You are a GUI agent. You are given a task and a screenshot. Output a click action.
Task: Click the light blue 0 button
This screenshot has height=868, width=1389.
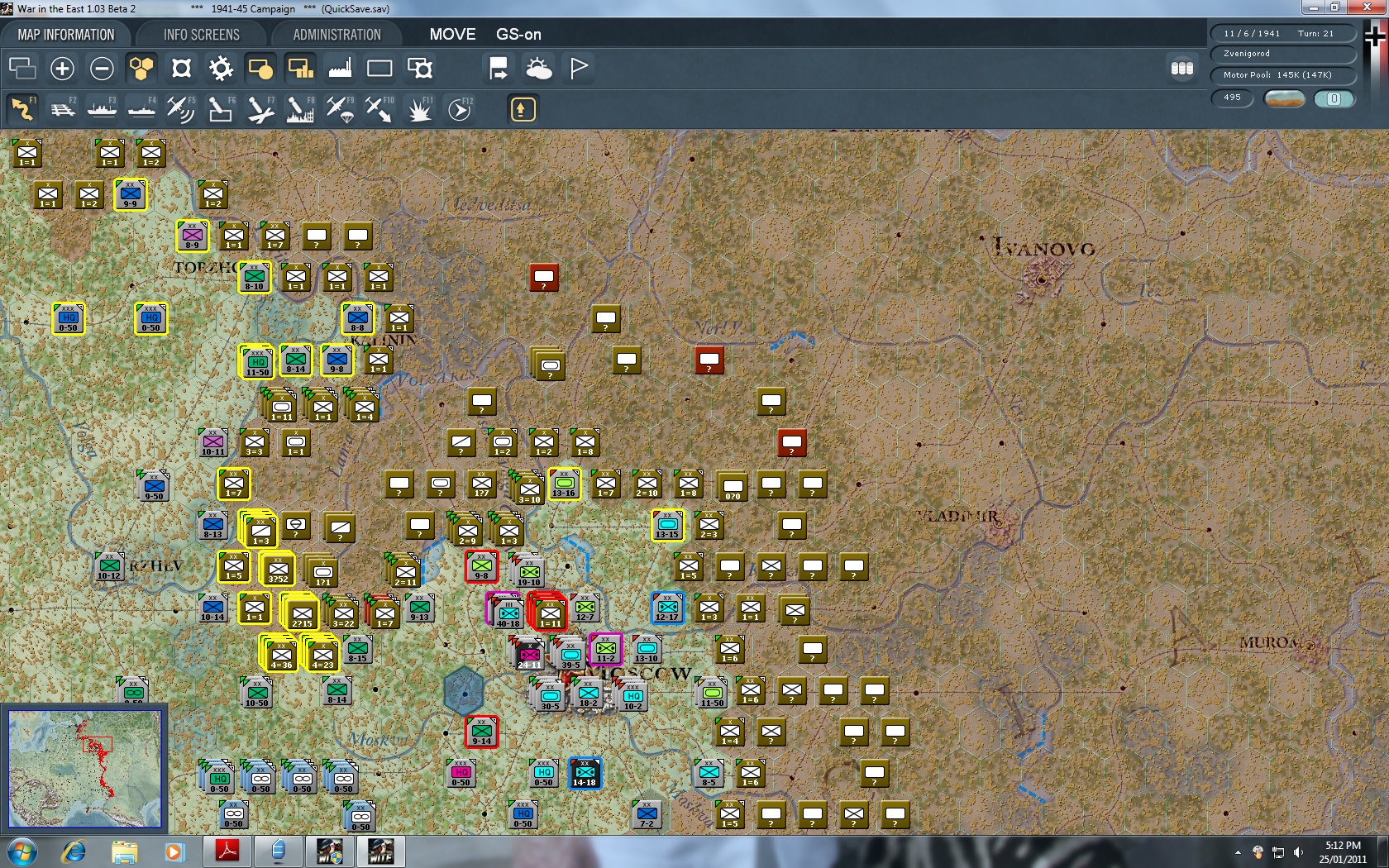click(x=1334, y=98)
